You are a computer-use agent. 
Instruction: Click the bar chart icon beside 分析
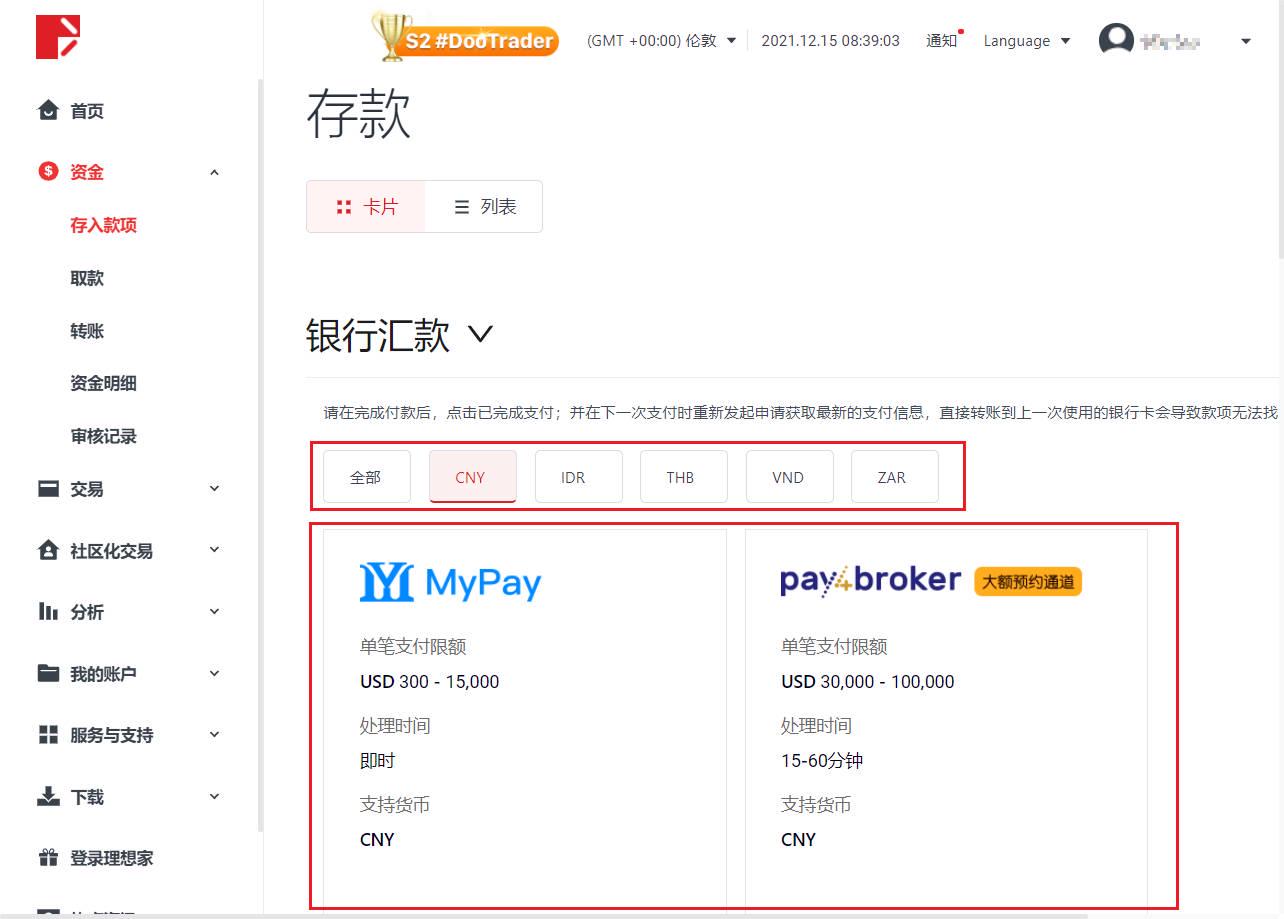point(48,611)
